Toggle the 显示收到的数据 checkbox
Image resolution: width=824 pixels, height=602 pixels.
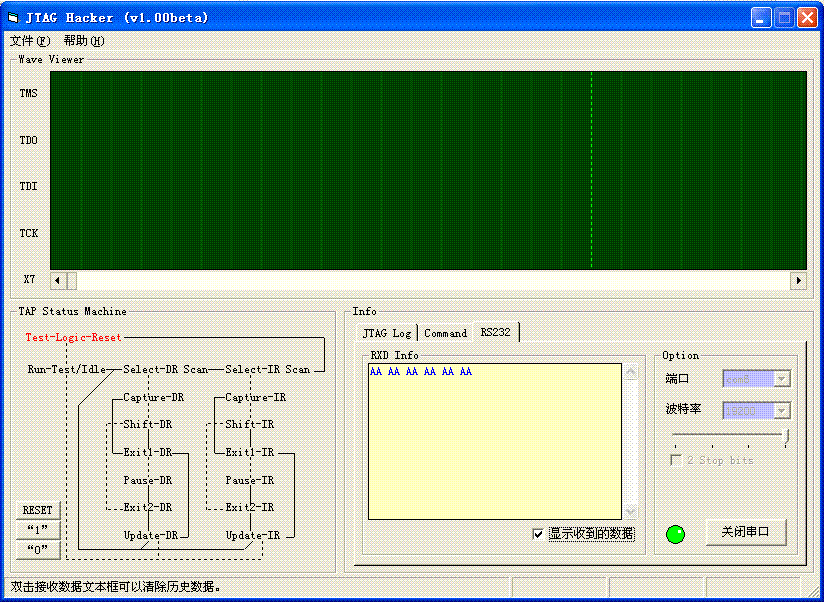(538, 534)
